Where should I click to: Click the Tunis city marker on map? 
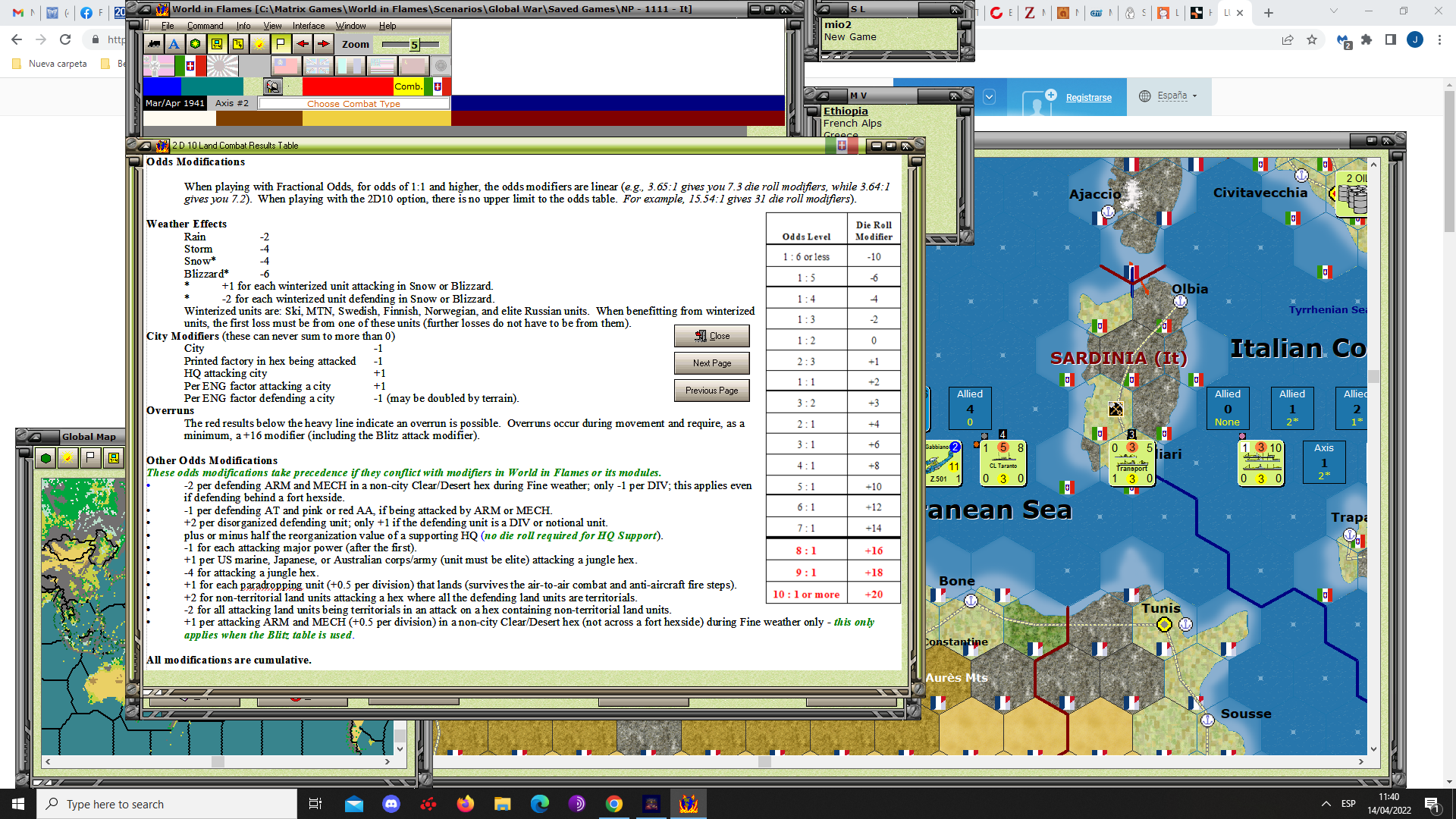[1164, 624]
